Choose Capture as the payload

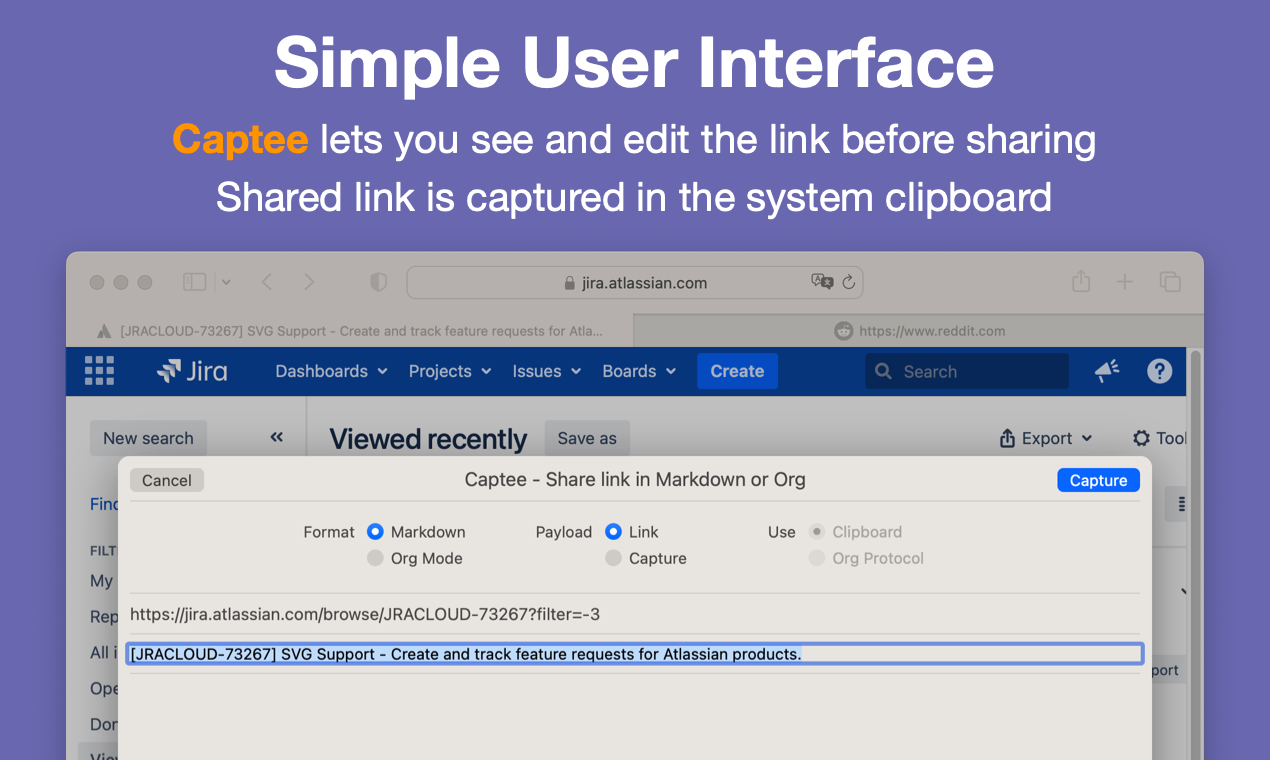pyautogui.click(x=613, y=558)
